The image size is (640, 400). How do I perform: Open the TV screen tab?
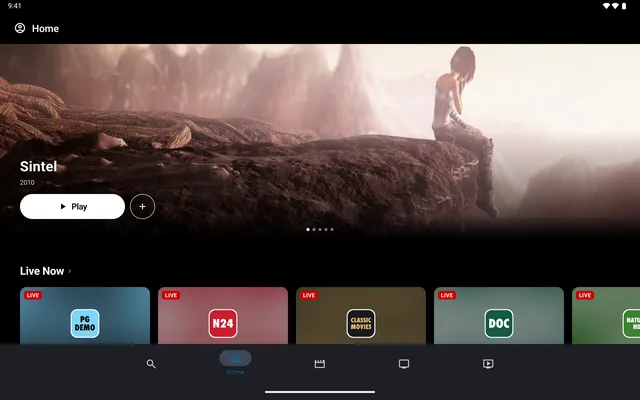pyautogui.click(x=404, y=364)
